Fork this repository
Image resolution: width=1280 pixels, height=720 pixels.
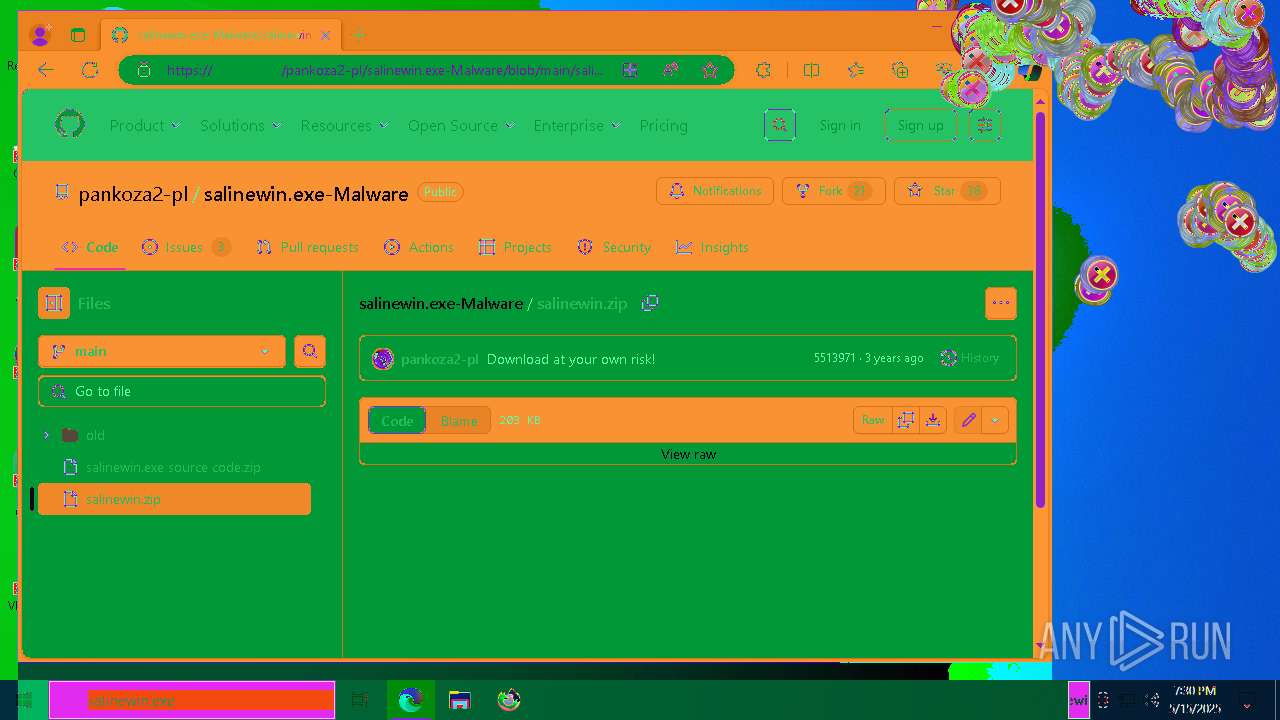(834, 191)
